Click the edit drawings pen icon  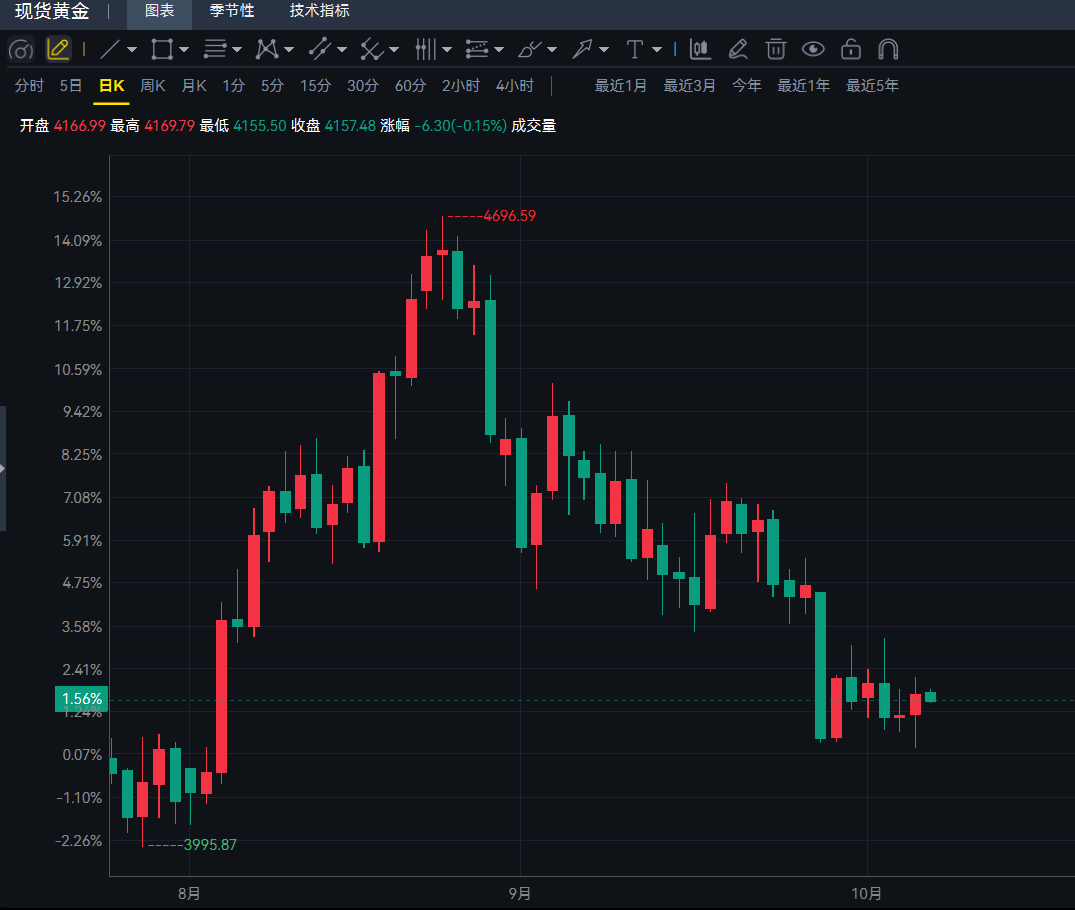[x=738, y=49]
